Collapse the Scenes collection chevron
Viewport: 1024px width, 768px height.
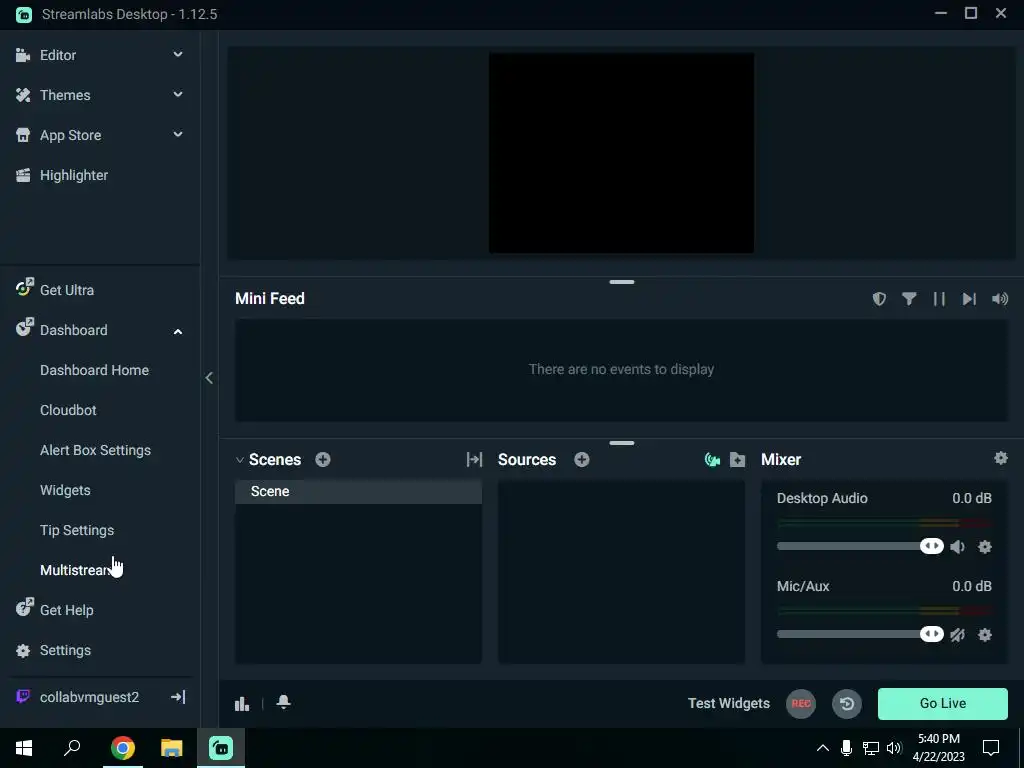[x=240, y=460]
